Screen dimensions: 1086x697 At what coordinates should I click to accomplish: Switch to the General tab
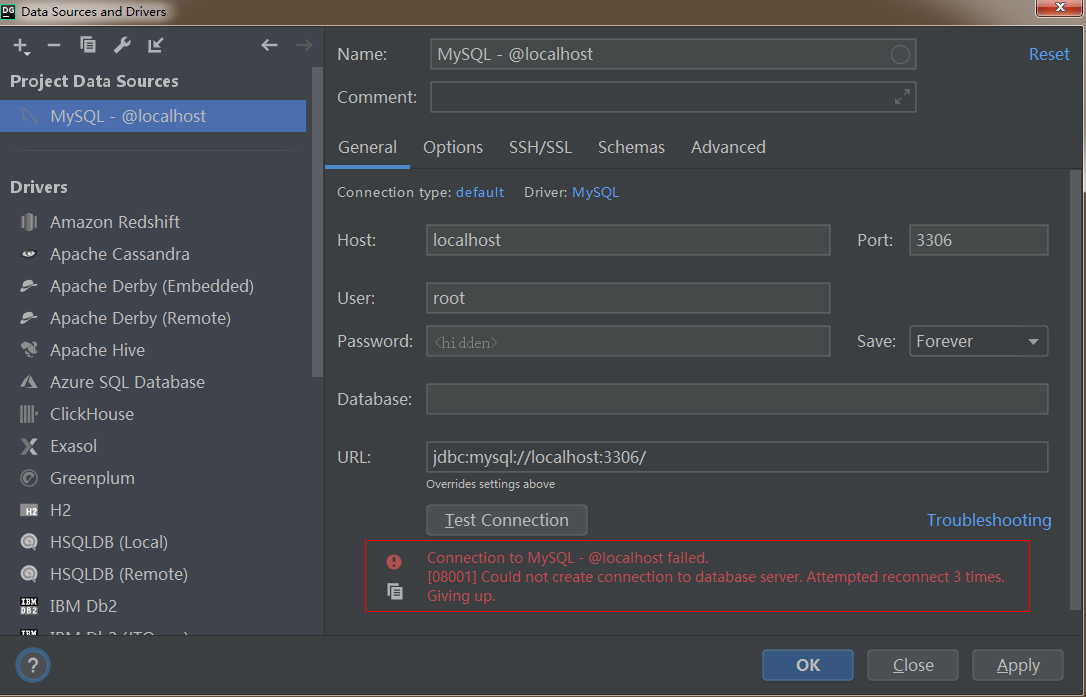click(367, 148)
